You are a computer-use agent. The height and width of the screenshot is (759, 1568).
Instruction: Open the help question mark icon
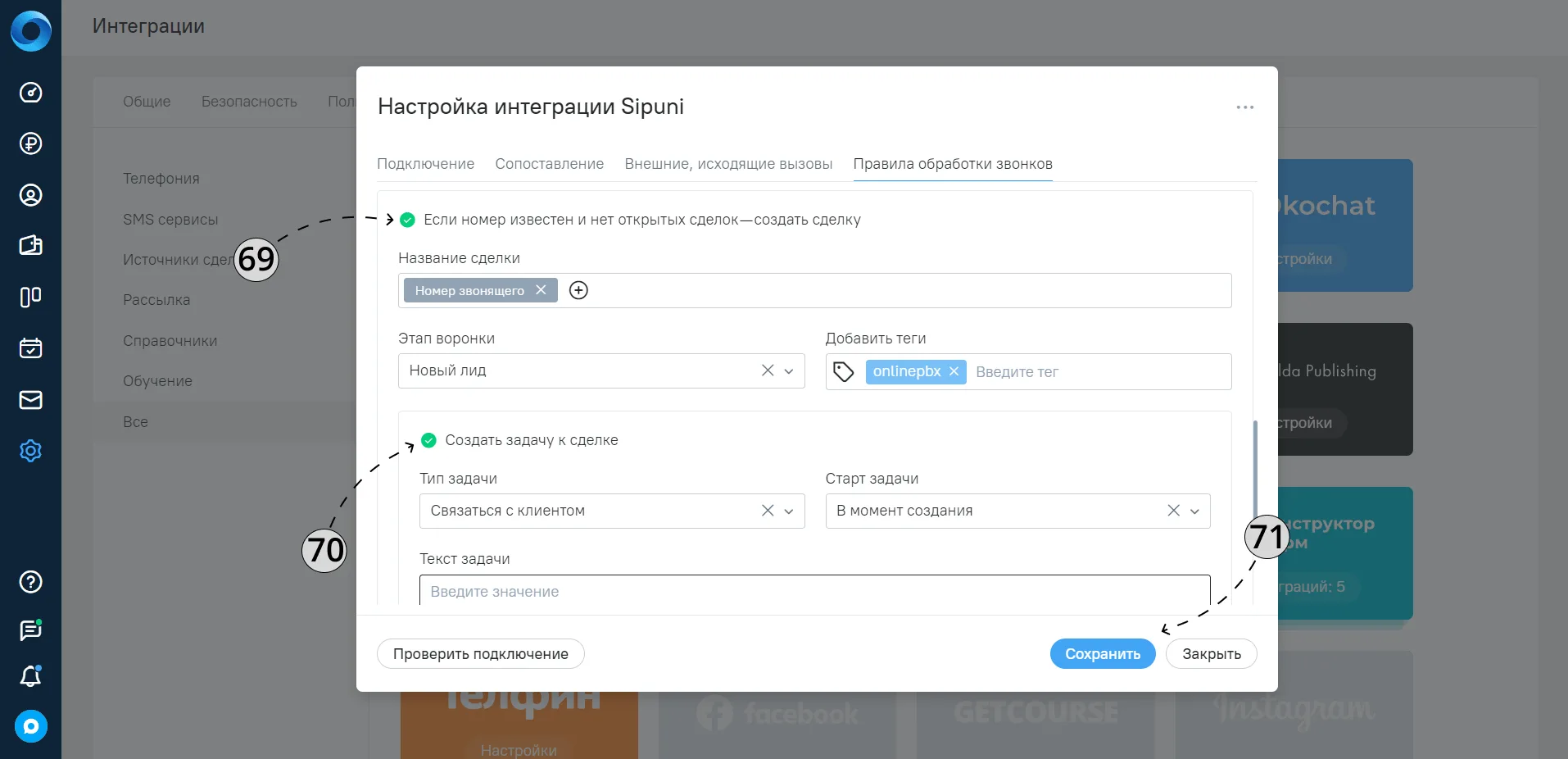30,582
